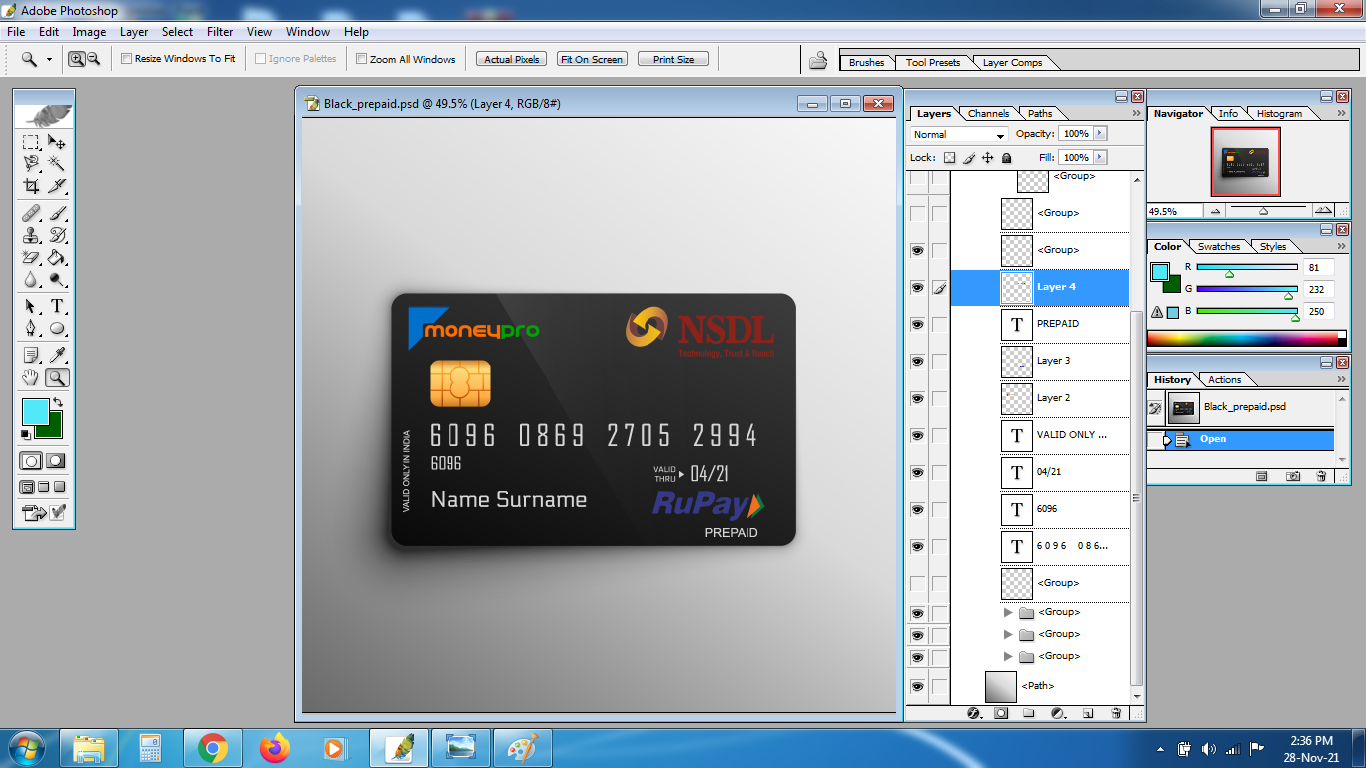The width and height of the screenshot is (1366, 768).
Task: Toggle Lock transparent pixels
Action: [949, 158]
